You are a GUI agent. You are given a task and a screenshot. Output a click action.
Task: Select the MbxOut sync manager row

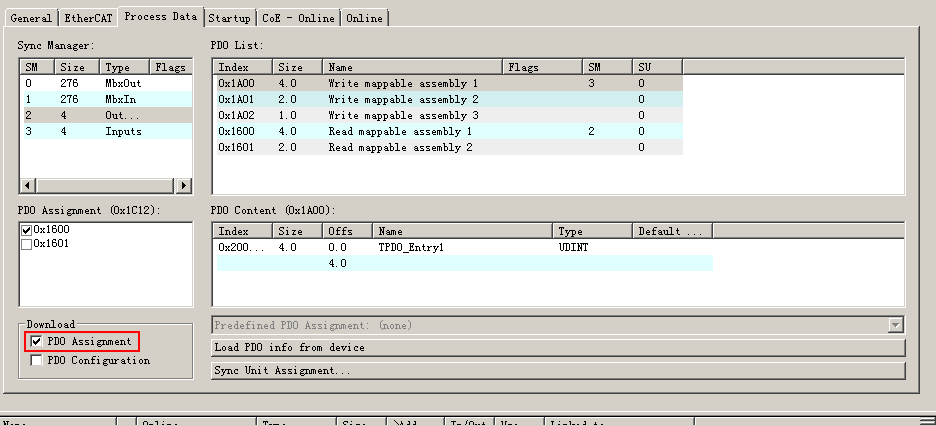[x=105, y=84]
